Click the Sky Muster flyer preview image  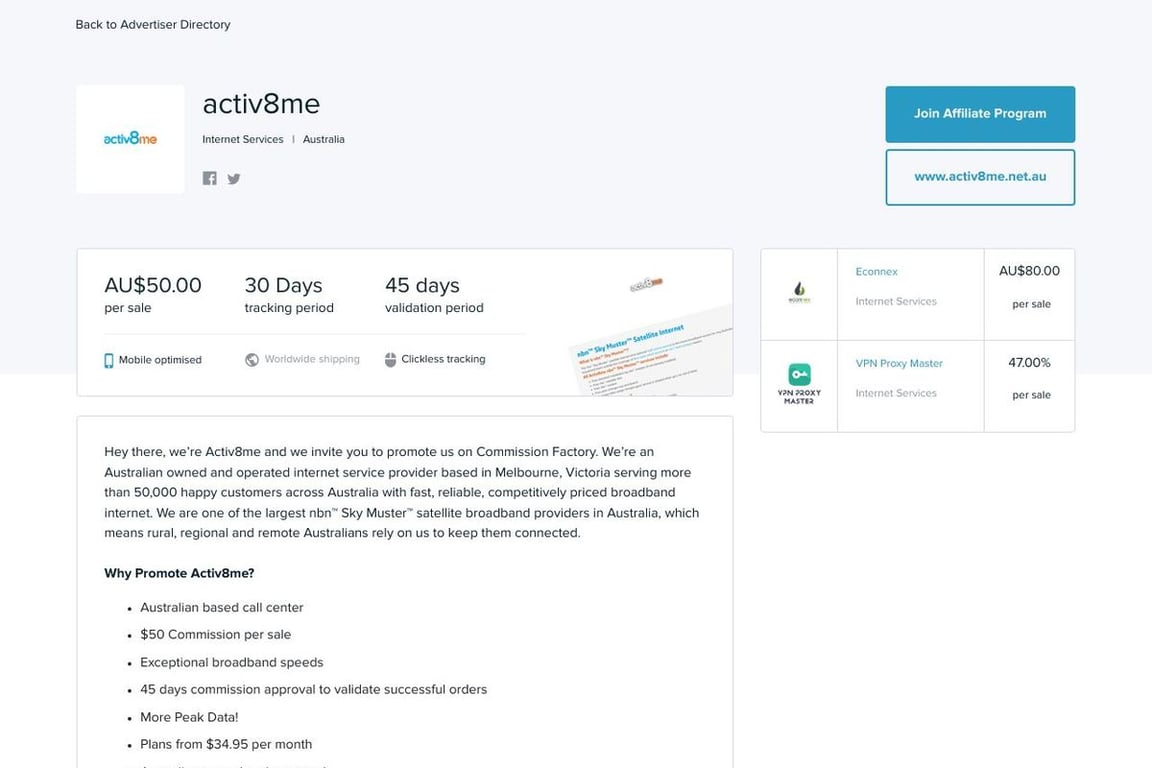click(648, 330)
